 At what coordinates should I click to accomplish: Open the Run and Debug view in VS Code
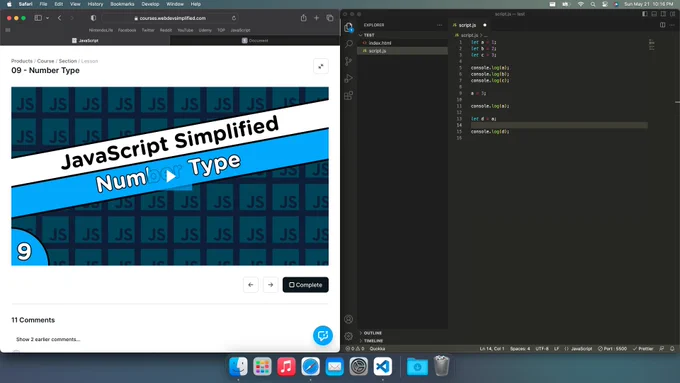point(348,79)
